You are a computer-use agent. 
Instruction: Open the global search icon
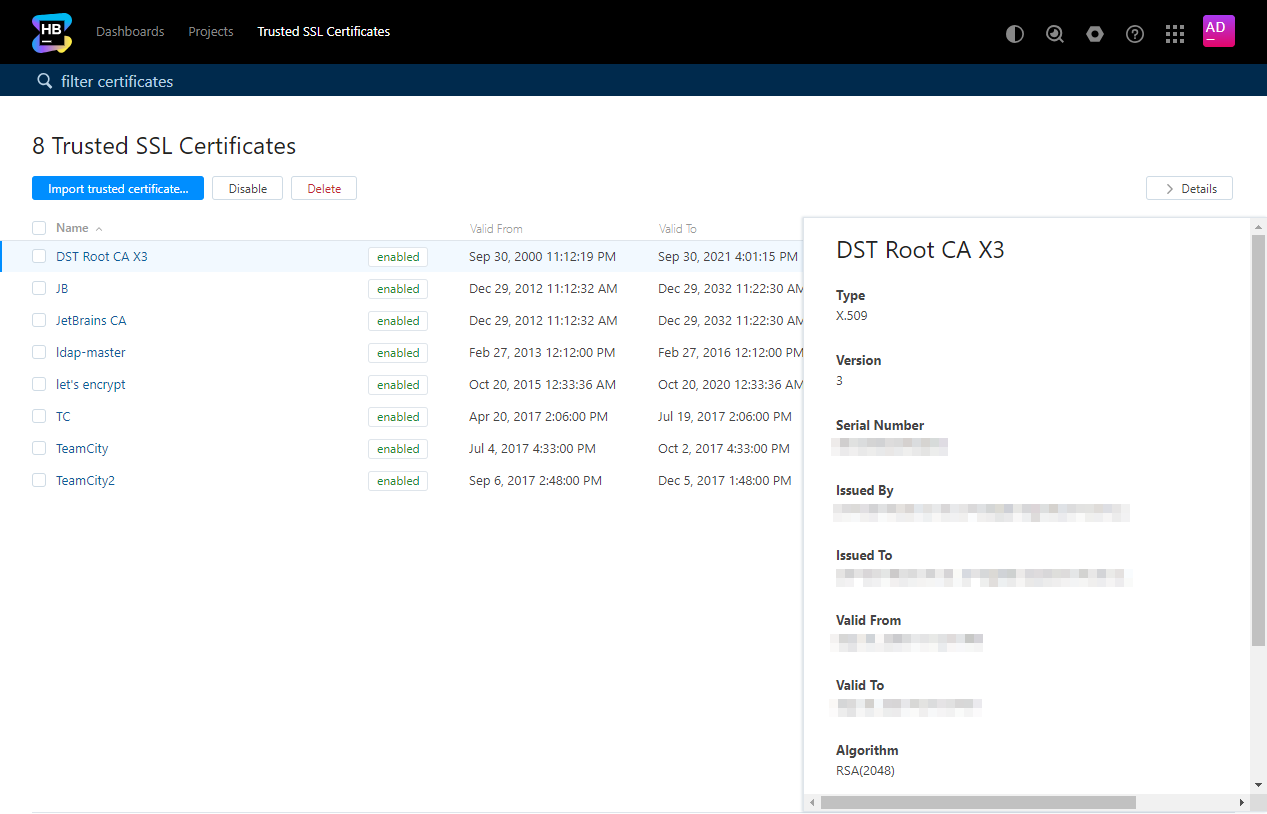tap(1055, 34)
